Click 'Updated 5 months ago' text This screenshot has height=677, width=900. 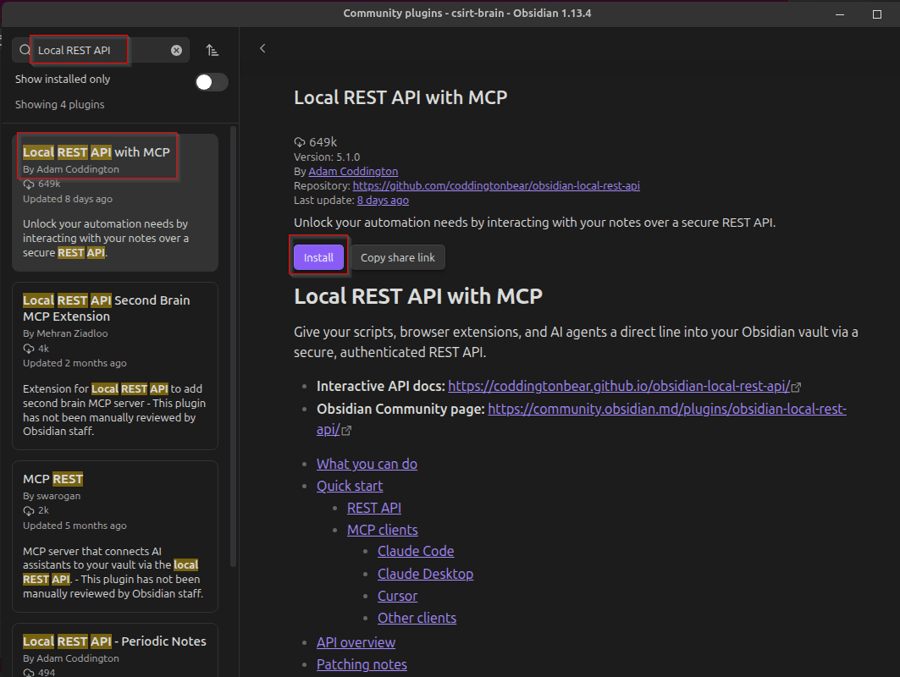(75, 525)
